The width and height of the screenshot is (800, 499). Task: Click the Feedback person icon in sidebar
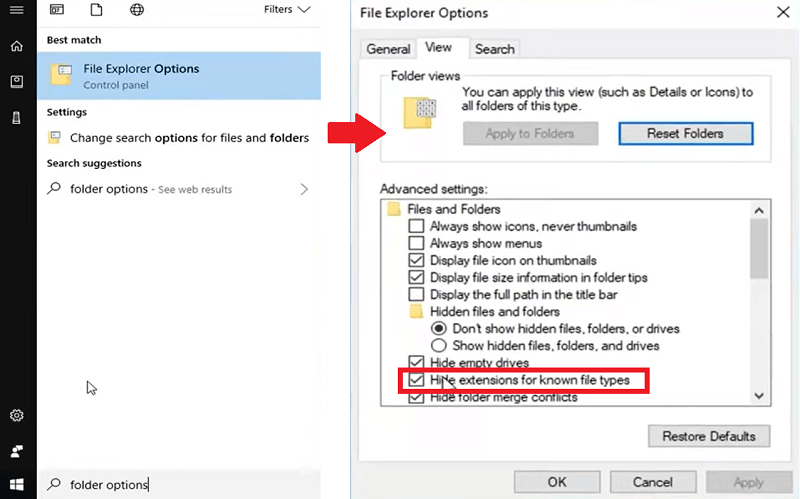click(16, 450)
